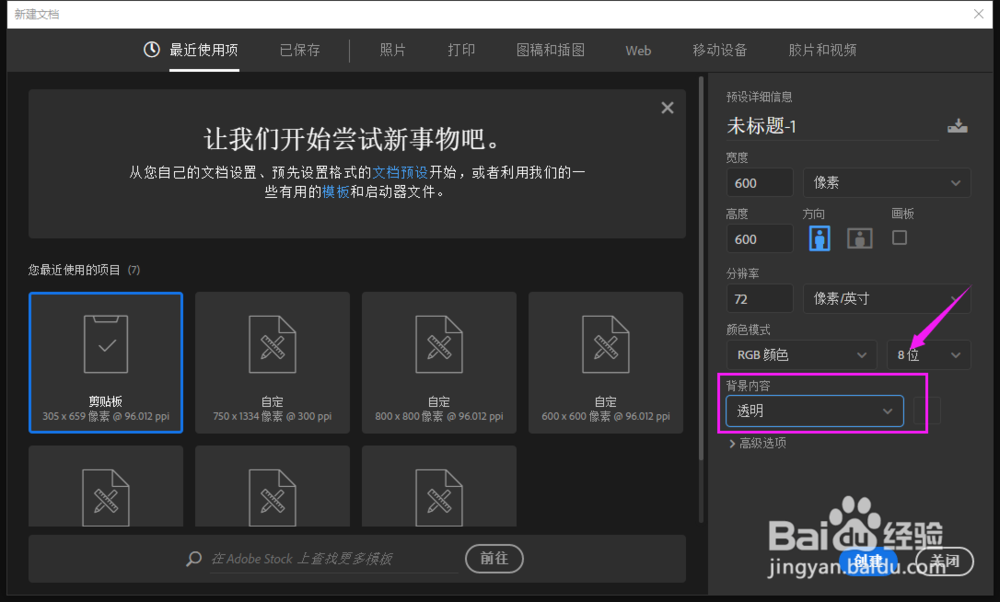Enable the 画板 checkbox
The image size is (1000, 602).
899,238
